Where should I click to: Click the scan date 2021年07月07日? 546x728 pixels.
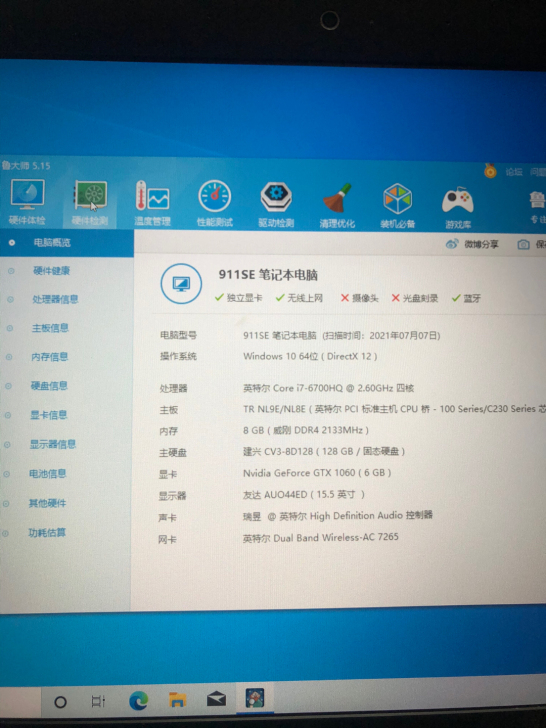coord(403,335)
